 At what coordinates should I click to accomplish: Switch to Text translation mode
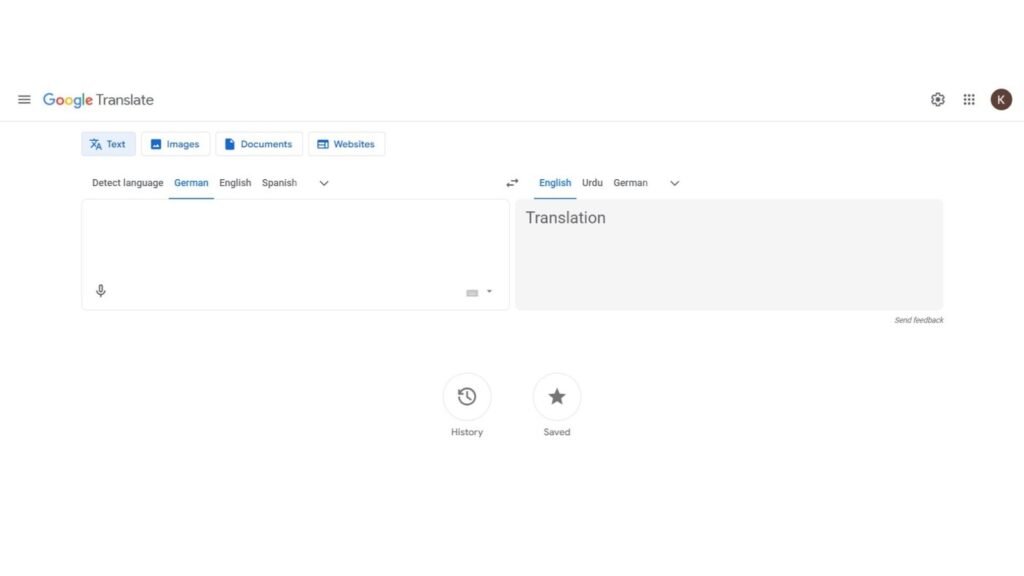click(x=108, y=144)
